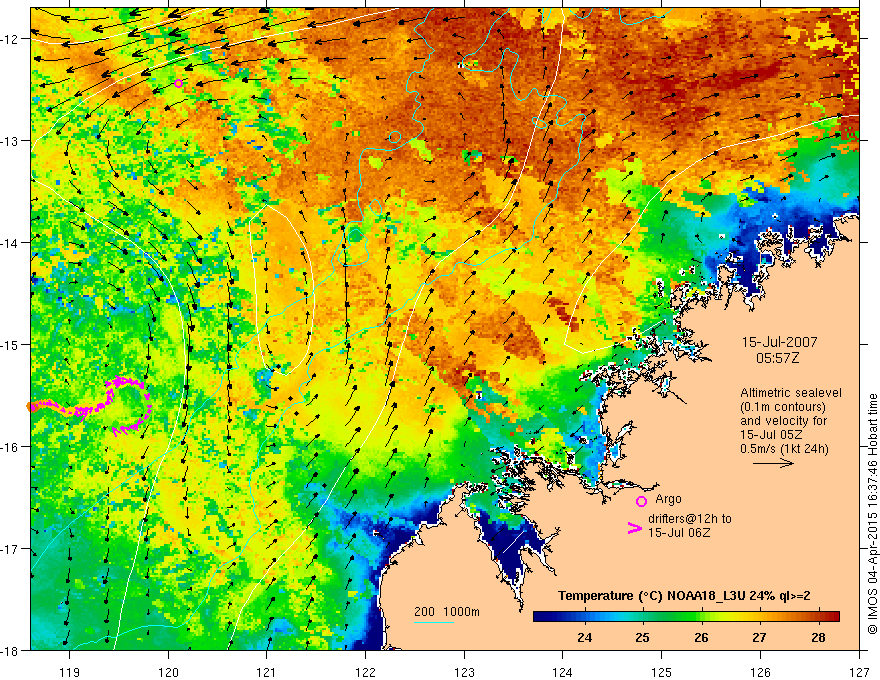Click the latitude axis label -14

click(x=11, y=243)
